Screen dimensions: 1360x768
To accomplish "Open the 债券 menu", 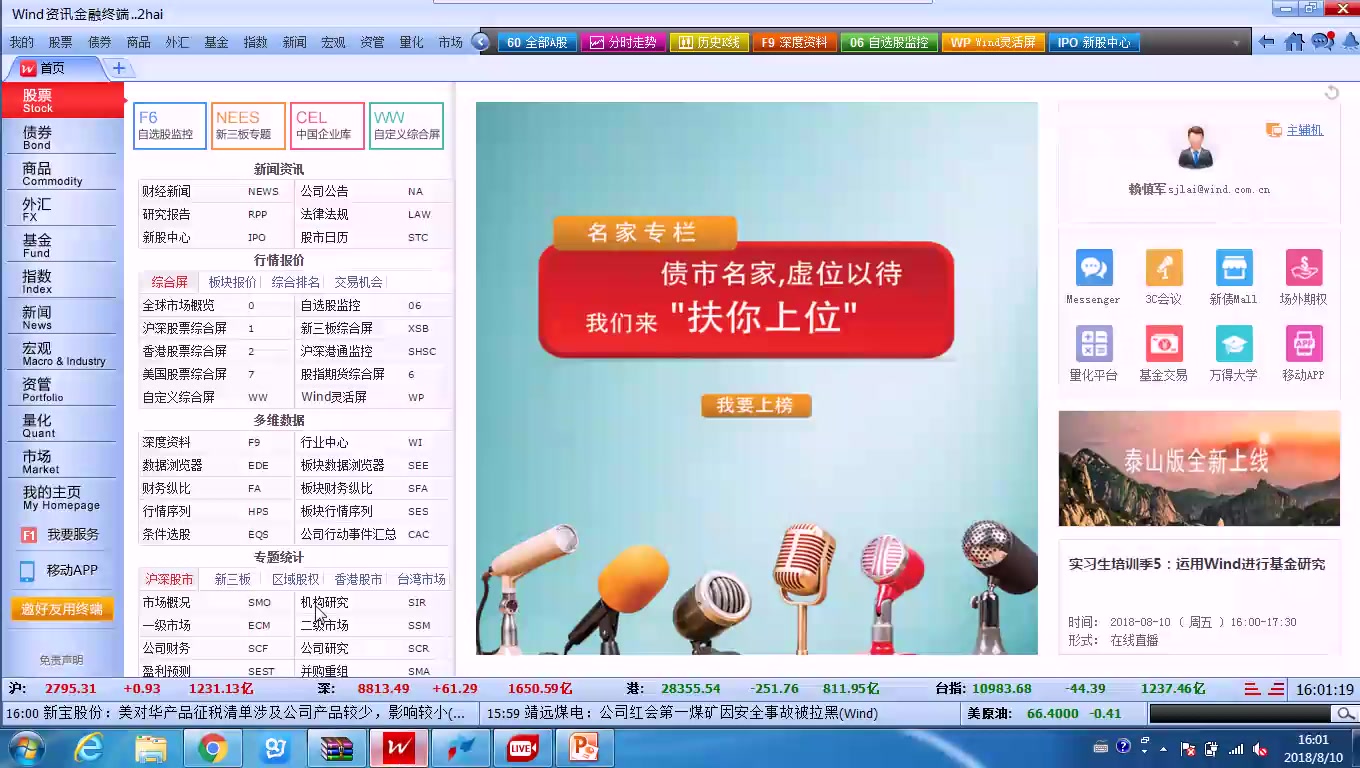I will (100, 42).
